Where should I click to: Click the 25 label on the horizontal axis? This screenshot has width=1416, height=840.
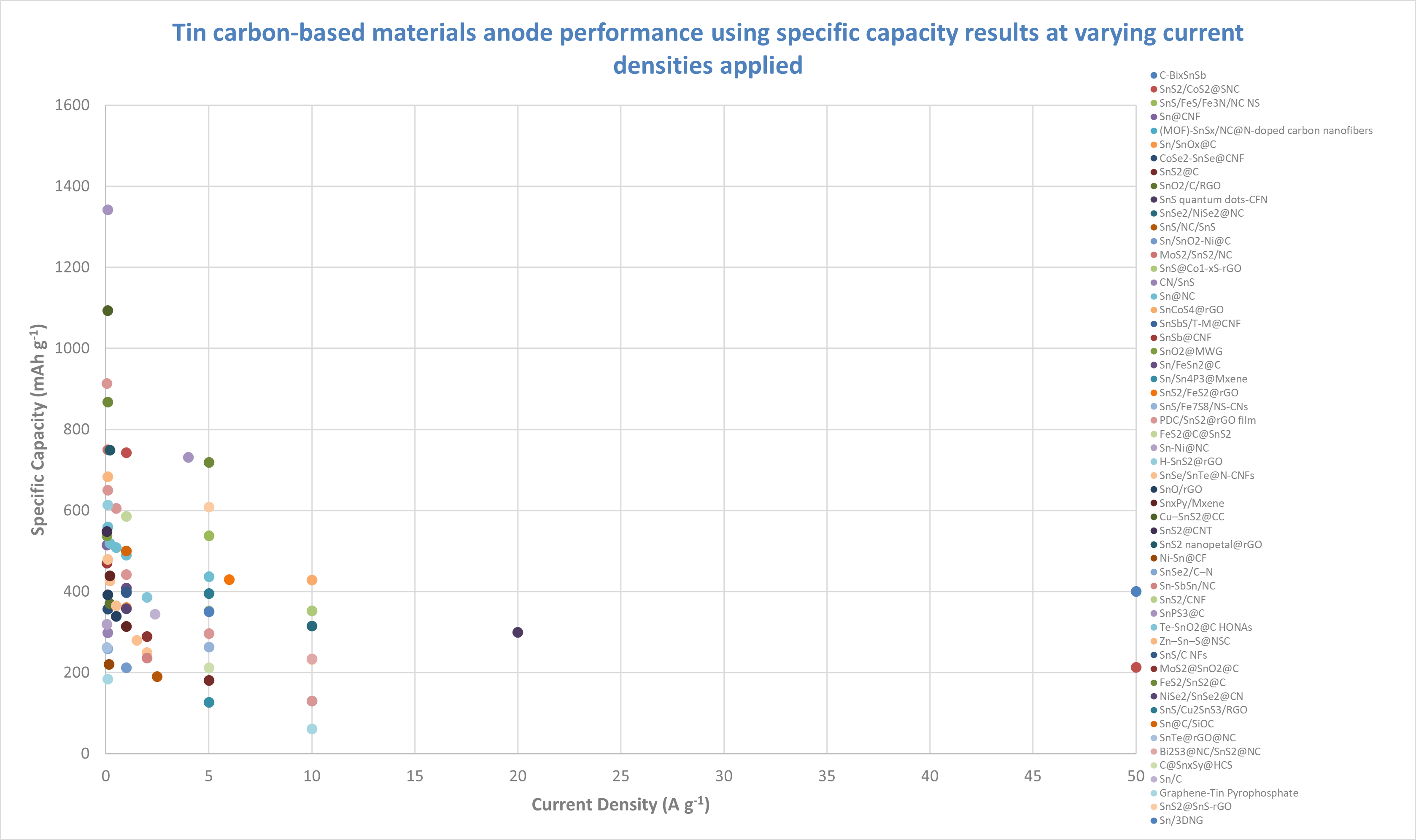pos(620,776)
